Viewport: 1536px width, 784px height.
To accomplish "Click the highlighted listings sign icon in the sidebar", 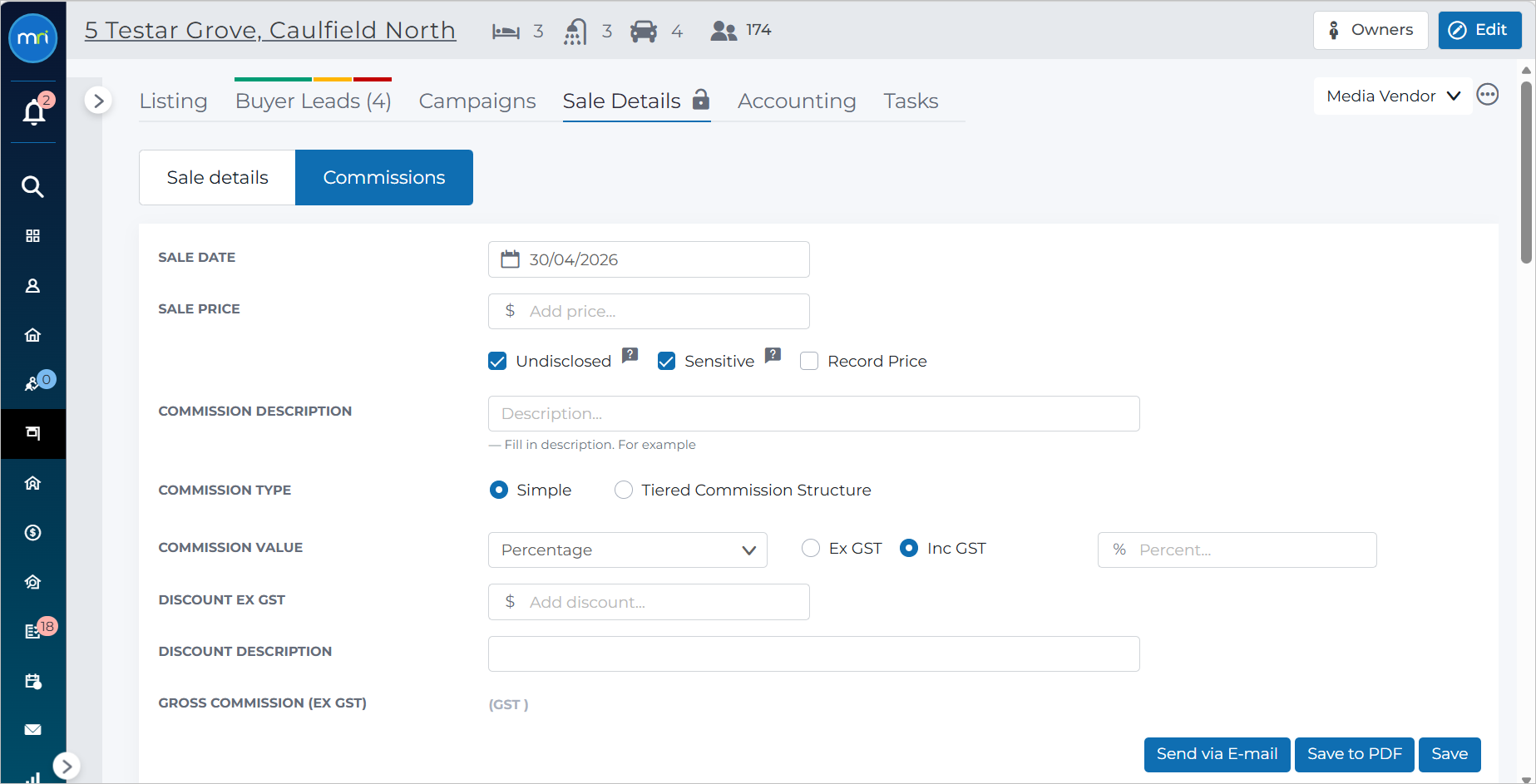I will click(x=32, y=433).
